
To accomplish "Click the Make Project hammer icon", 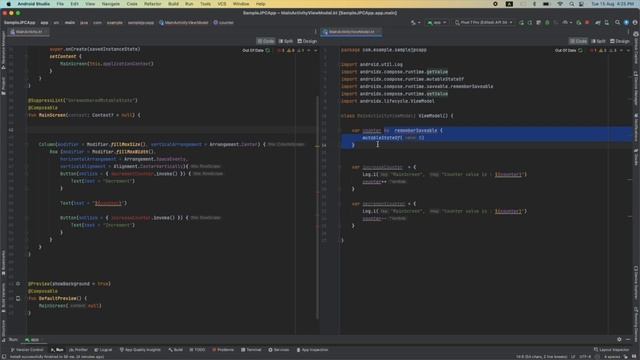I will [414, 22].
